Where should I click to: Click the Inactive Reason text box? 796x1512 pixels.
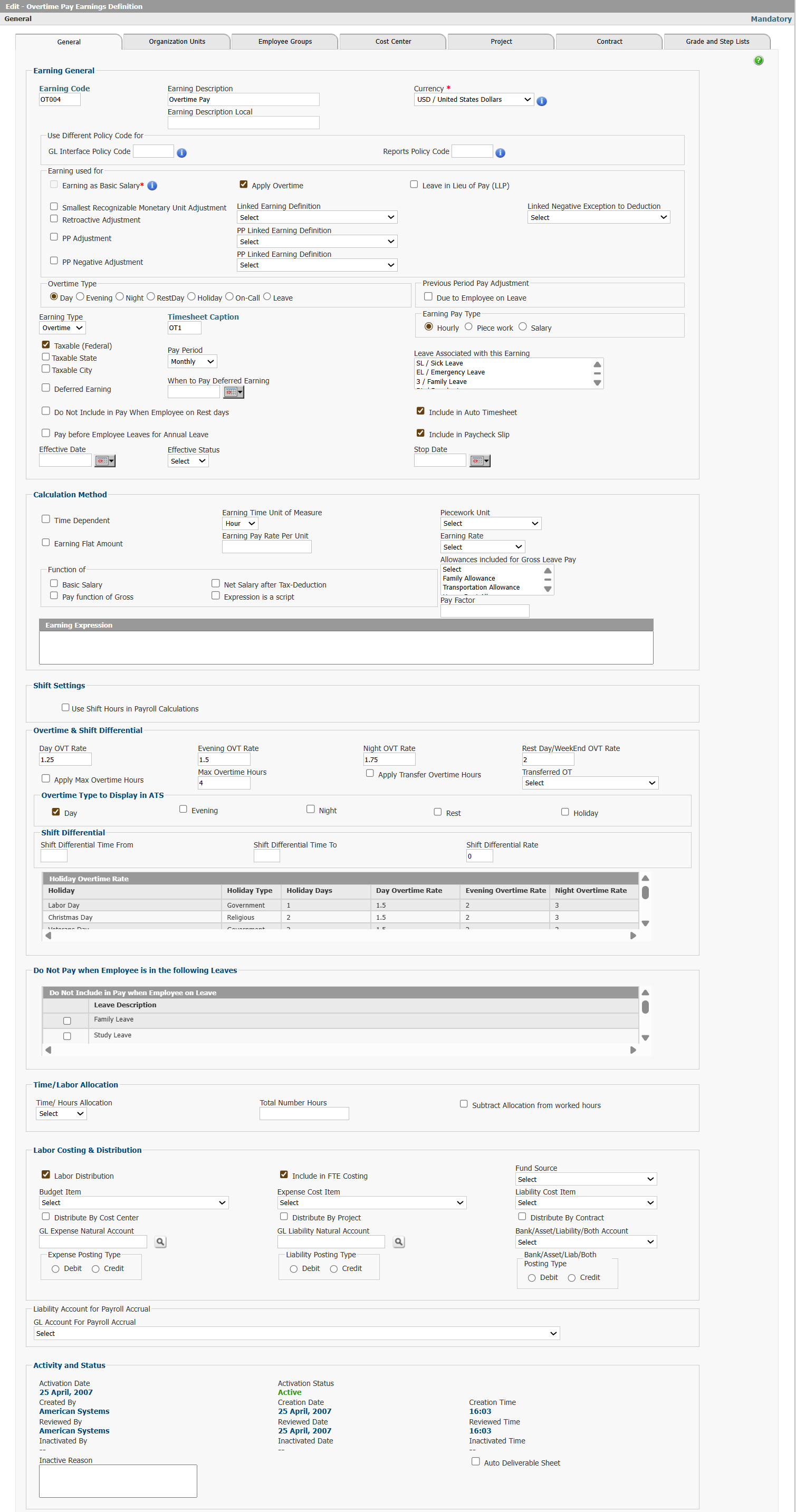click(118, 1480)
